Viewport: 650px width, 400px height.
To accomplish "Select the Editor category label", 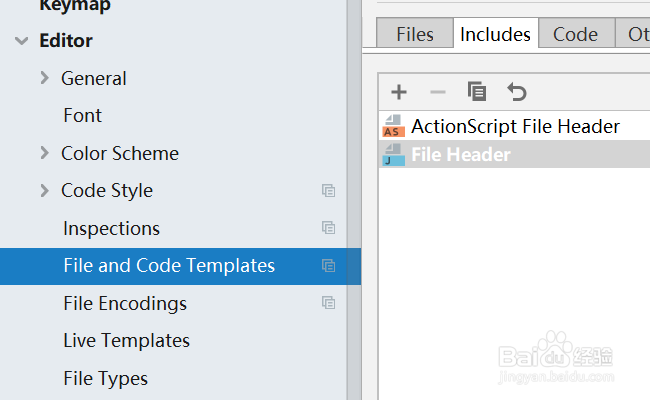I will 66,41.
